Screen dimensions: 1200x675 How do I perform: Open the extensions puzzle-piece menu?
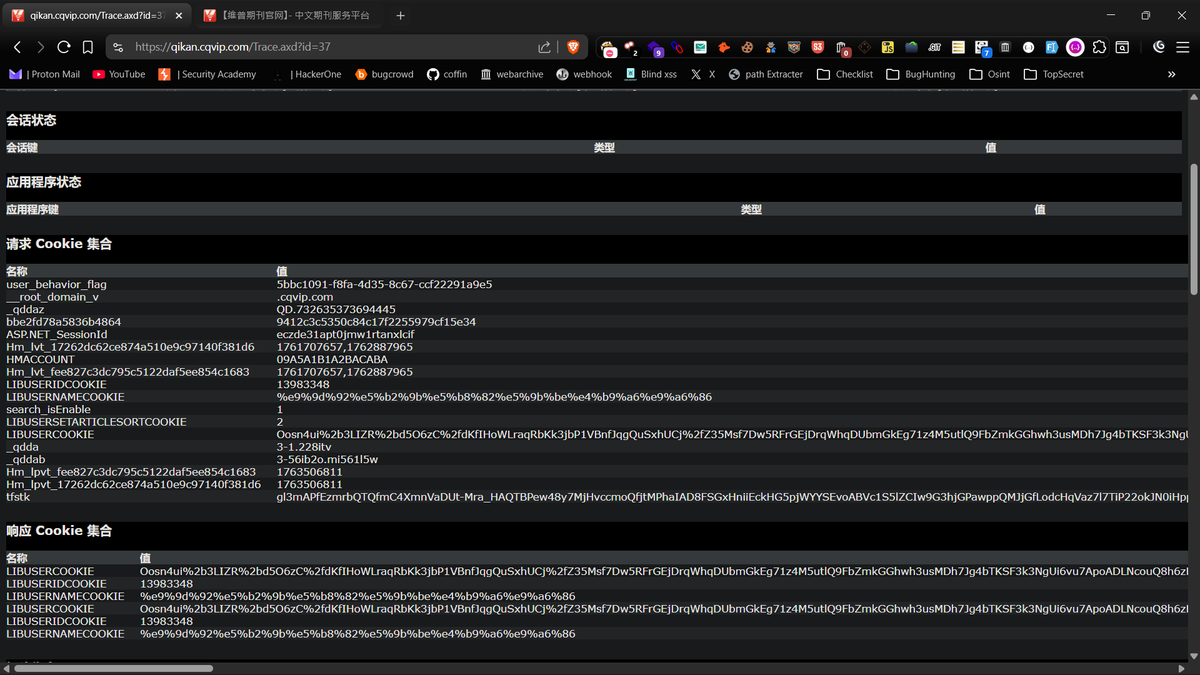pos(1099,47)
